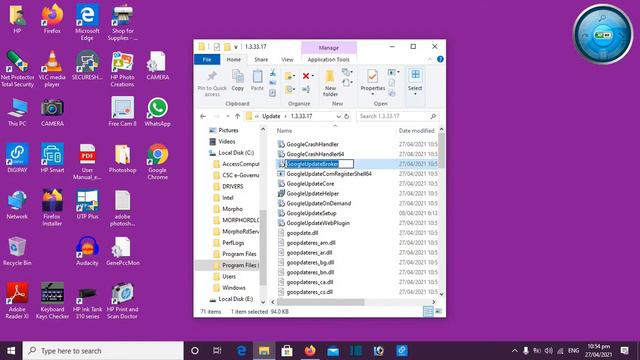Open This PC desktop icon

17,111
